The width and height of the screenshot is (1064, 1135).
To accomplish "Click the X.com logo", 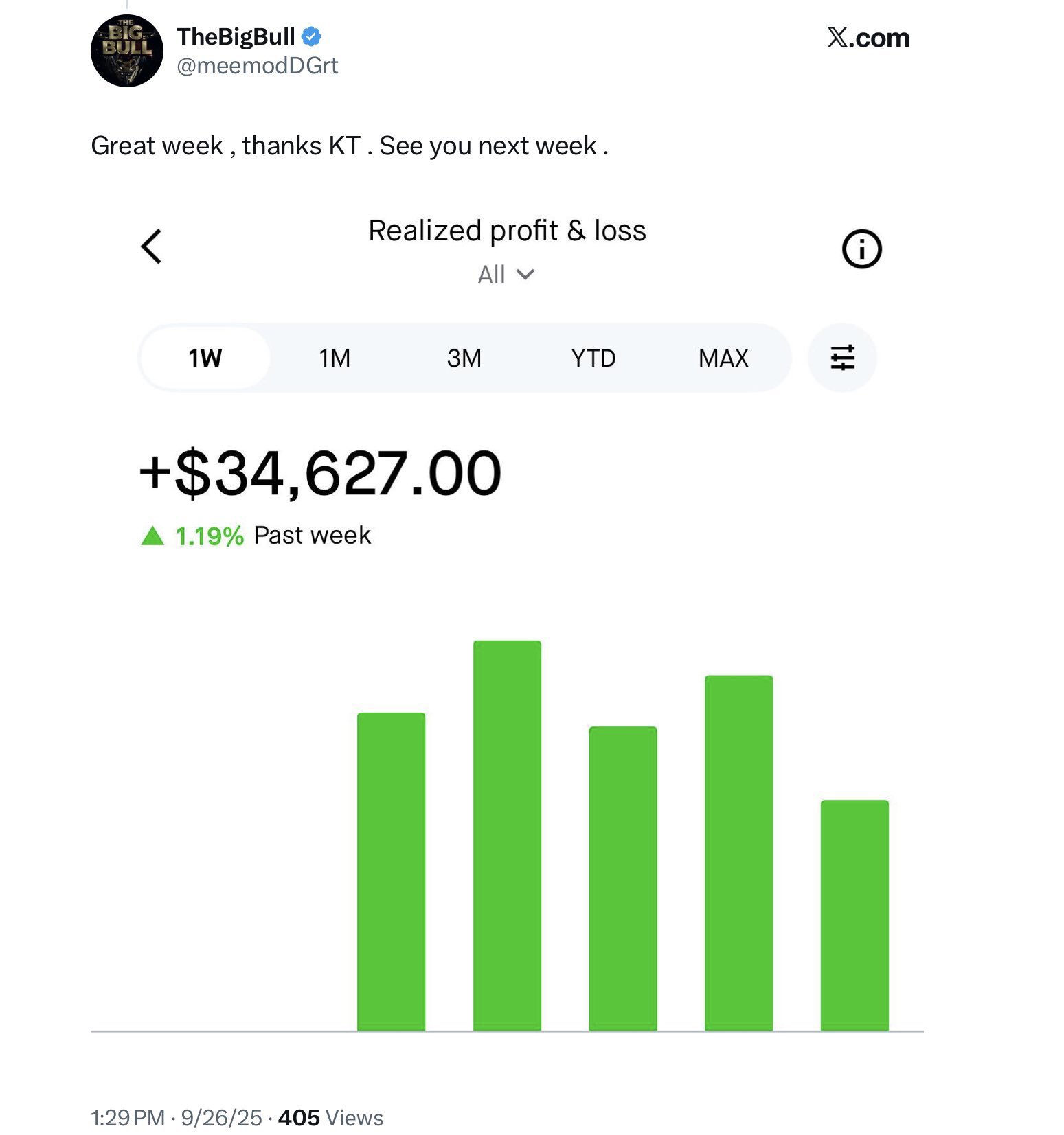I will click(x=868, y=38).
